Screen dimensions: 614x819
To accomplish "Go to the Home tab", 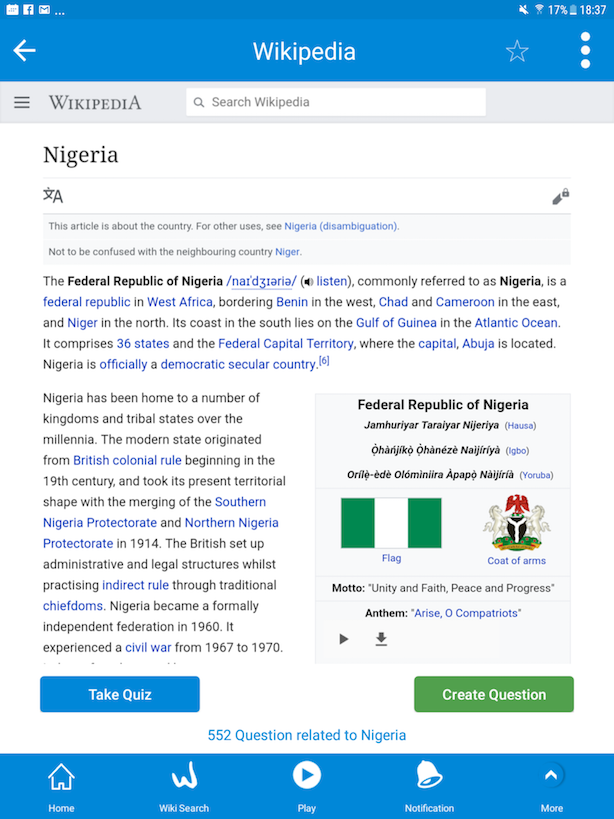I will click(x=61, y=786).
